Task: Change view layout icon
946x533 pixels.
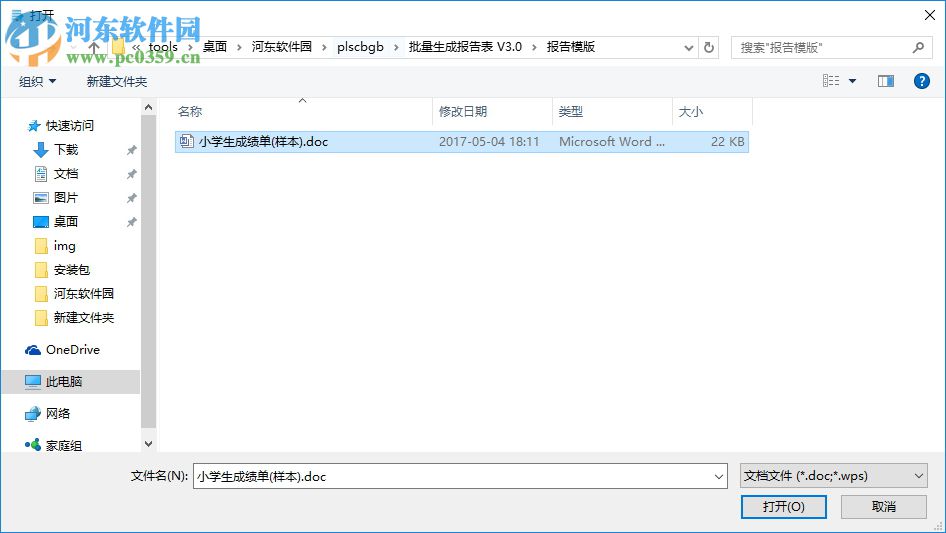Action: [831, 81]
